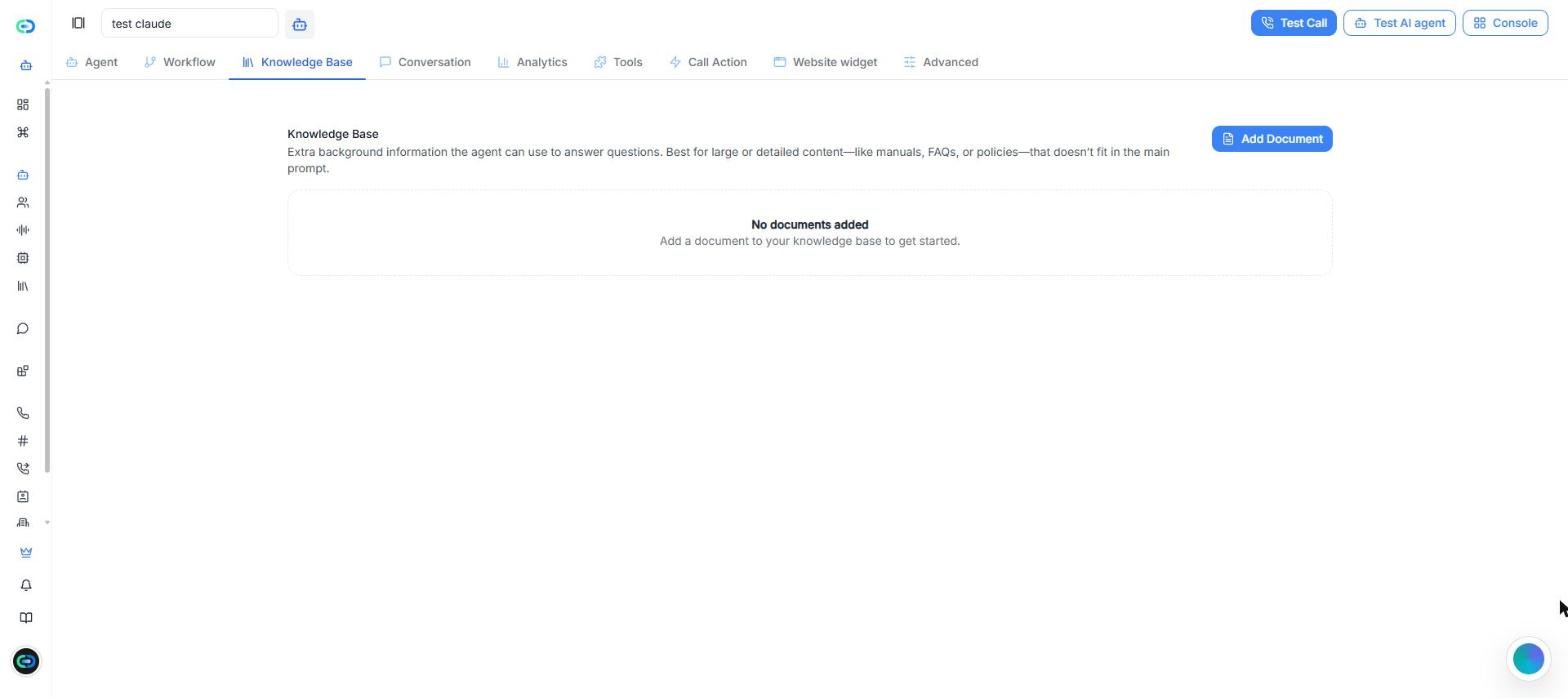Viewport: 1568px width, 698px height.
Task: Click the Add Document button
Action: 1272,139
